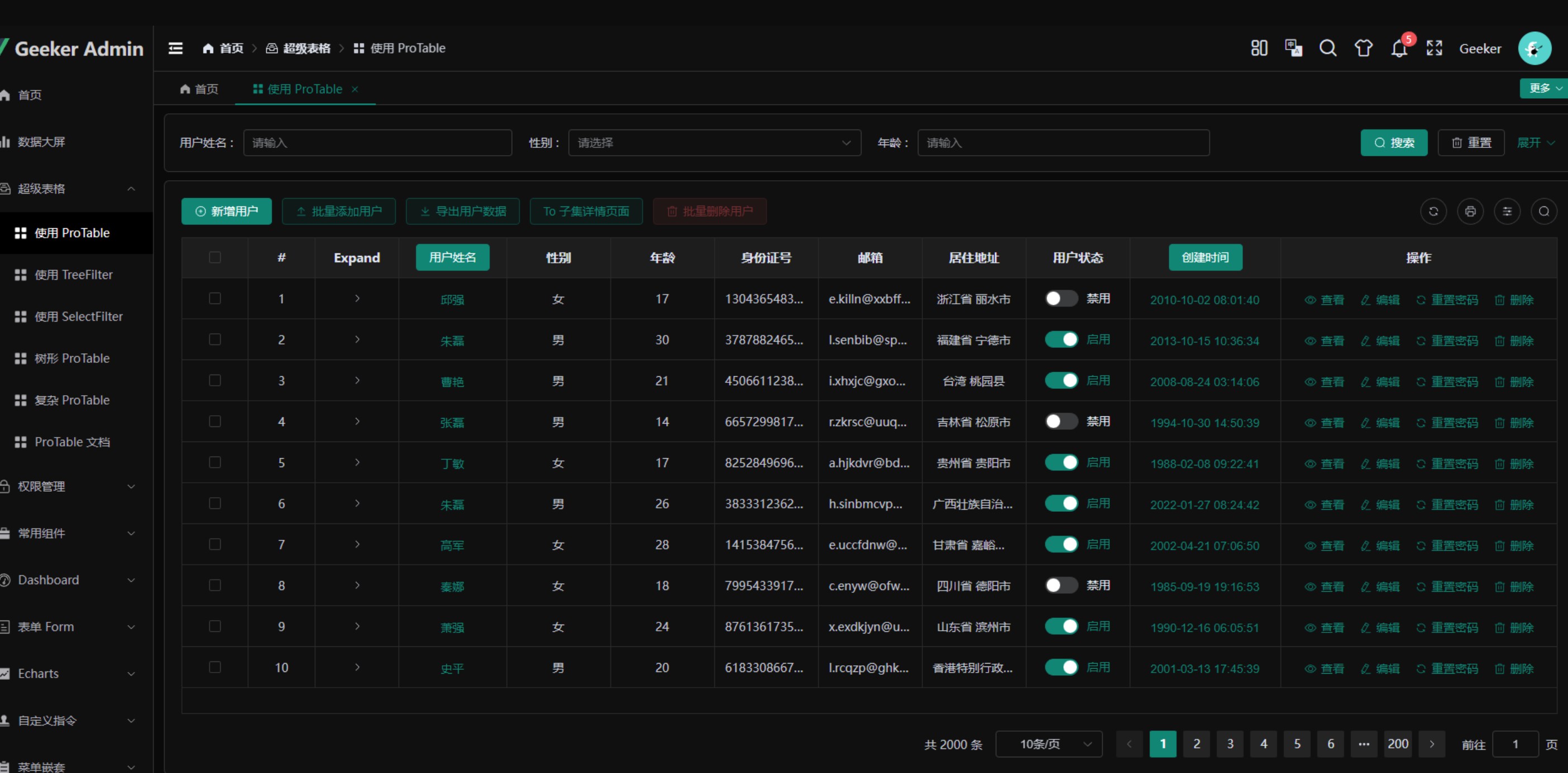Screen dimensions: 1568x773
Task: Close the 使用 ProTable tab
Action: (x=355, y=89)
